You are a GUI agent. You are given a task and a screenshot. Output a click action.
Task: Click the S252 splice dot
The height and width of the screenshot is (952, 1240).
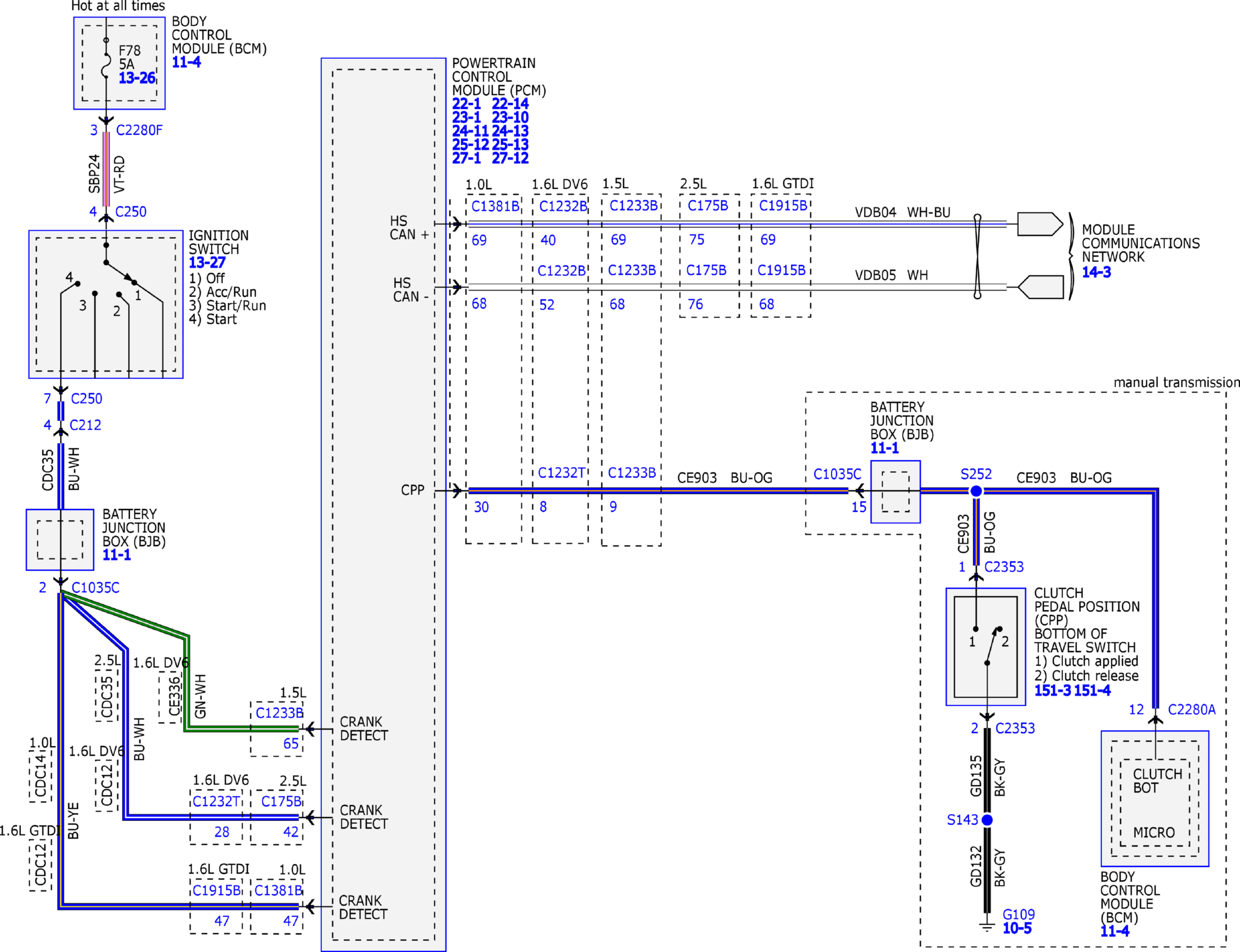[x=976, y=491]
